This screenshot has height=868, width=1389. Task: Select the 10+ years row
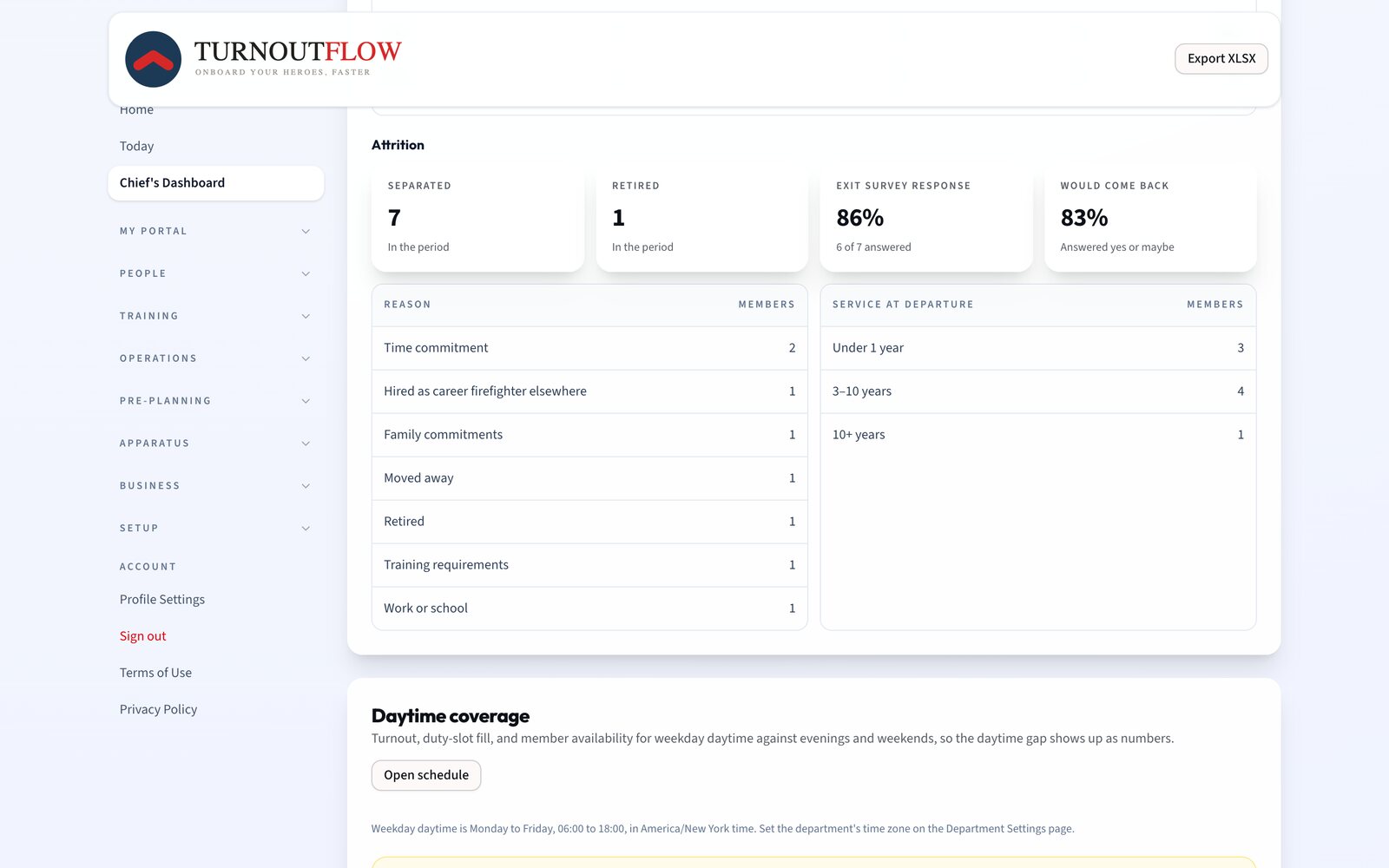click(x=1038, y=435)
